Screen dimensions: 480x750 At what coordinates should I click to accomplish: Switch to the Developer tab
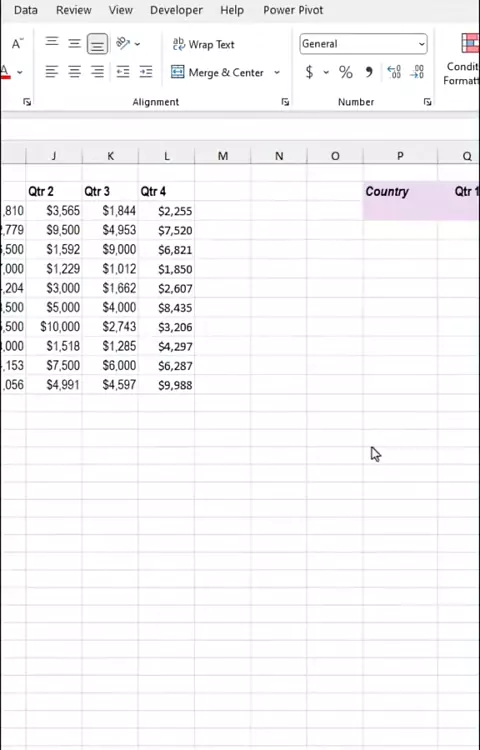point(176,10)
